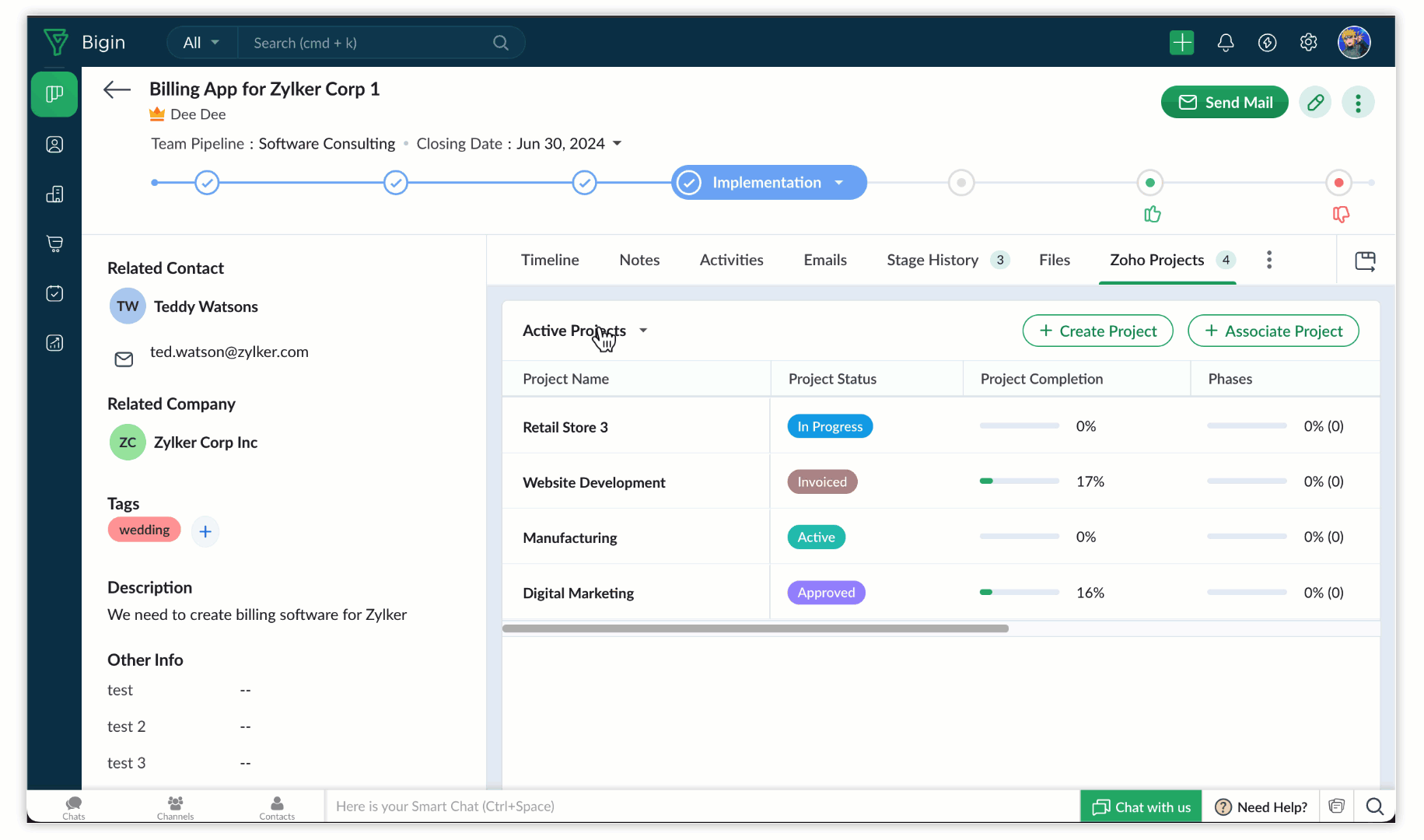Click the wedding tag
Image resolution: width=1424 pixels, height=840 pixels.
144,530
